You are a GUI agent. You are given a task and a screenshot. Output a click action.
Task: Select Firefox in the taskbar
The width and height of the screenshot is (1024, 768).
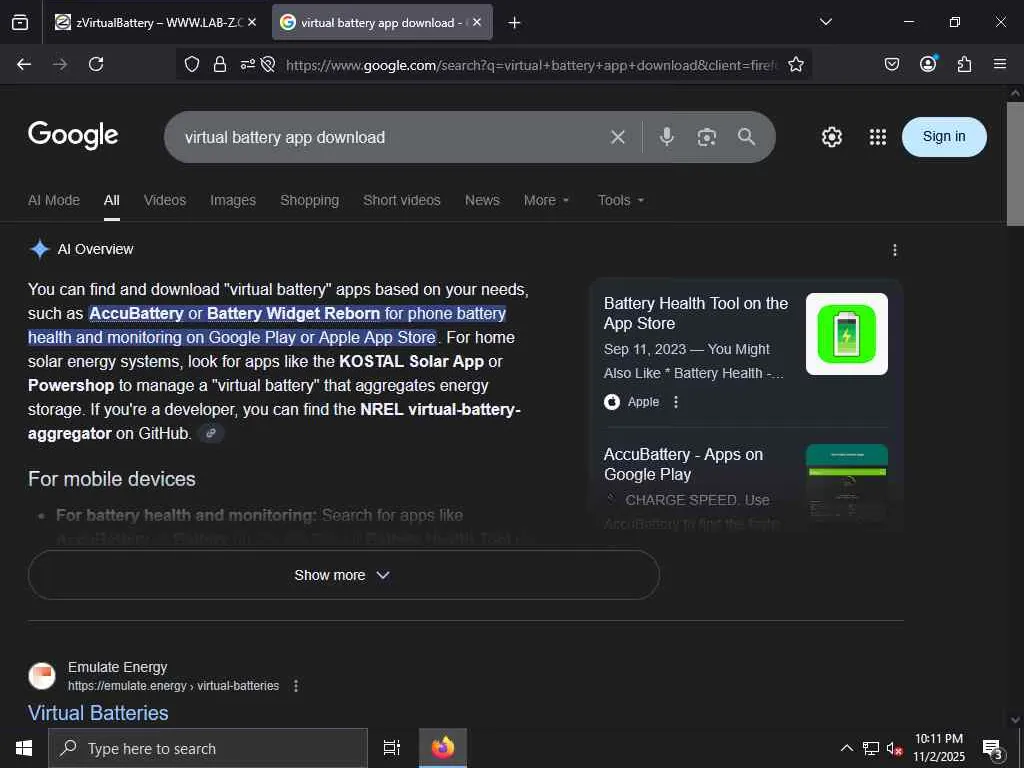point(443,748)
